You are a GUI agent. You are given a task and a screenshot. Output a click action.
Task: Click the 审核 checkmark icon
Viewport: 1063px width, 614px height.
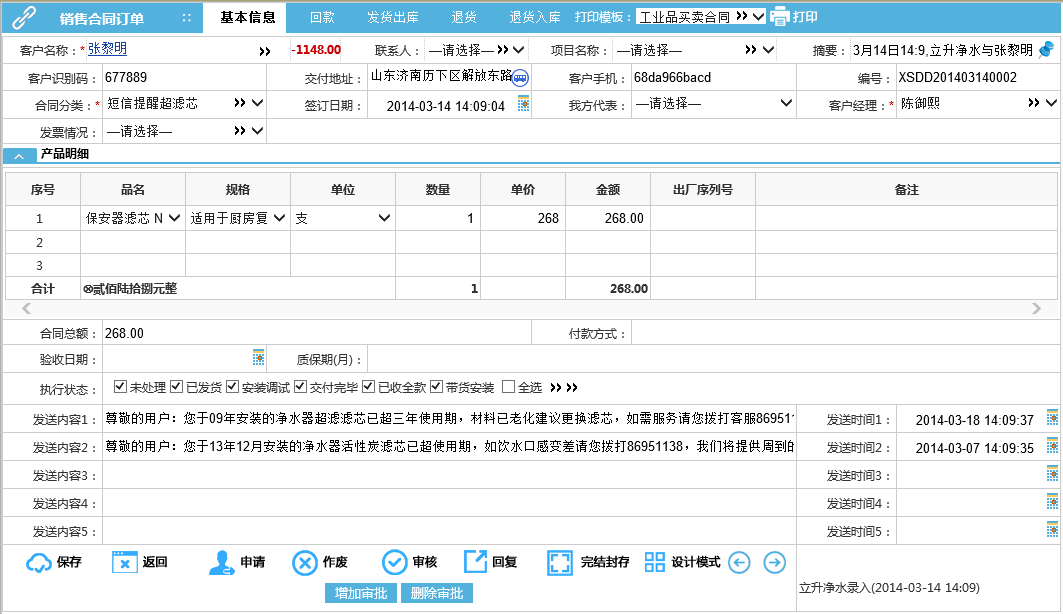click(395, 562)
